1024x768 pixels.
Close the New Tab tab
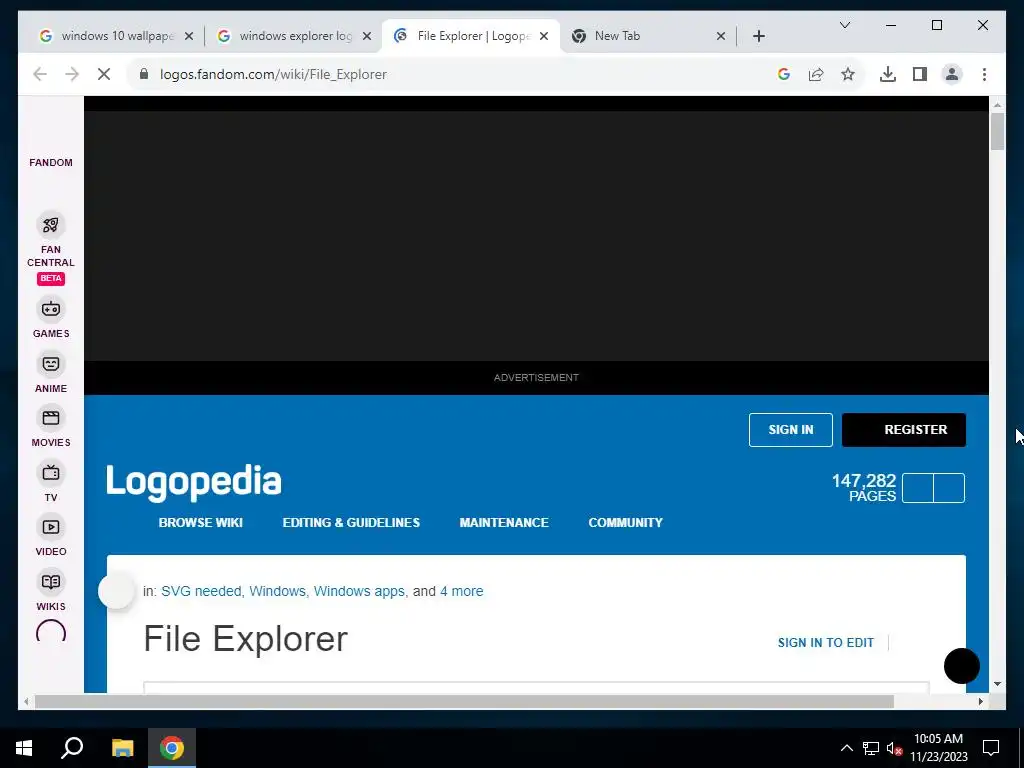coord(720,36)
